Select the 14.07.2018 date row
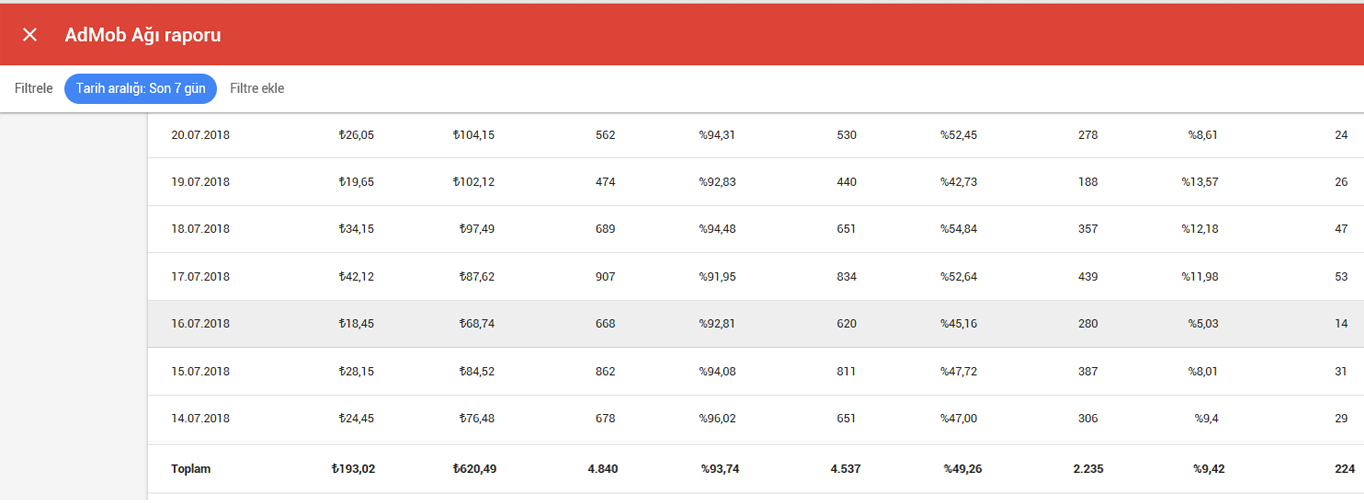This screenshot has width=1364, height=503. pyautogui.click(x=756, y=419)
